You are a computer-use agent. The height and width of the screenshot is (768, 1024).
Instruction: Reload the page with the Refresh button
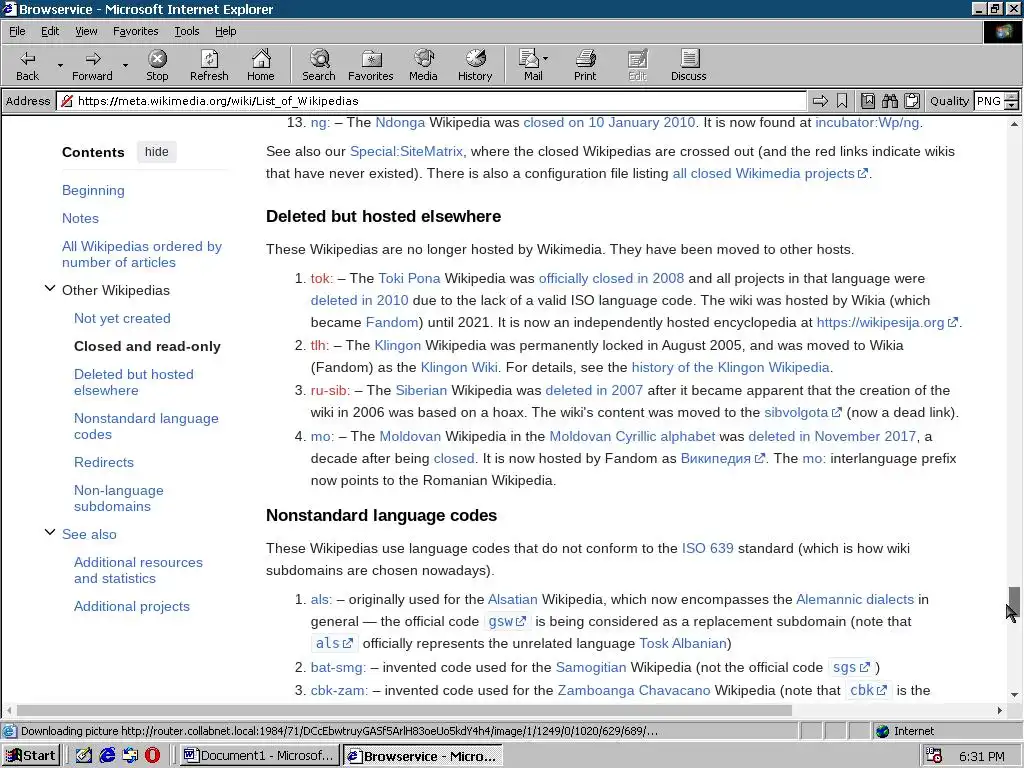point(209,65)
